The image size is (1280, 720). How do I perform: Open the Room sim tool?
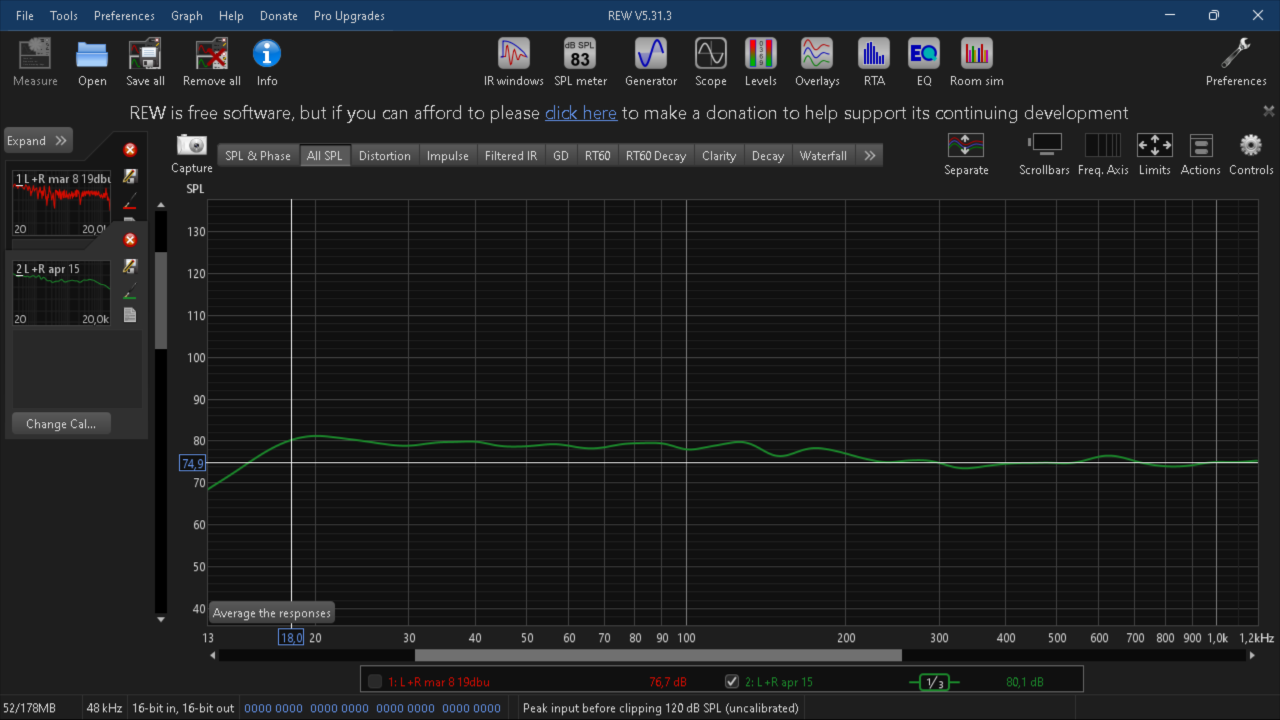pos(977,62)
